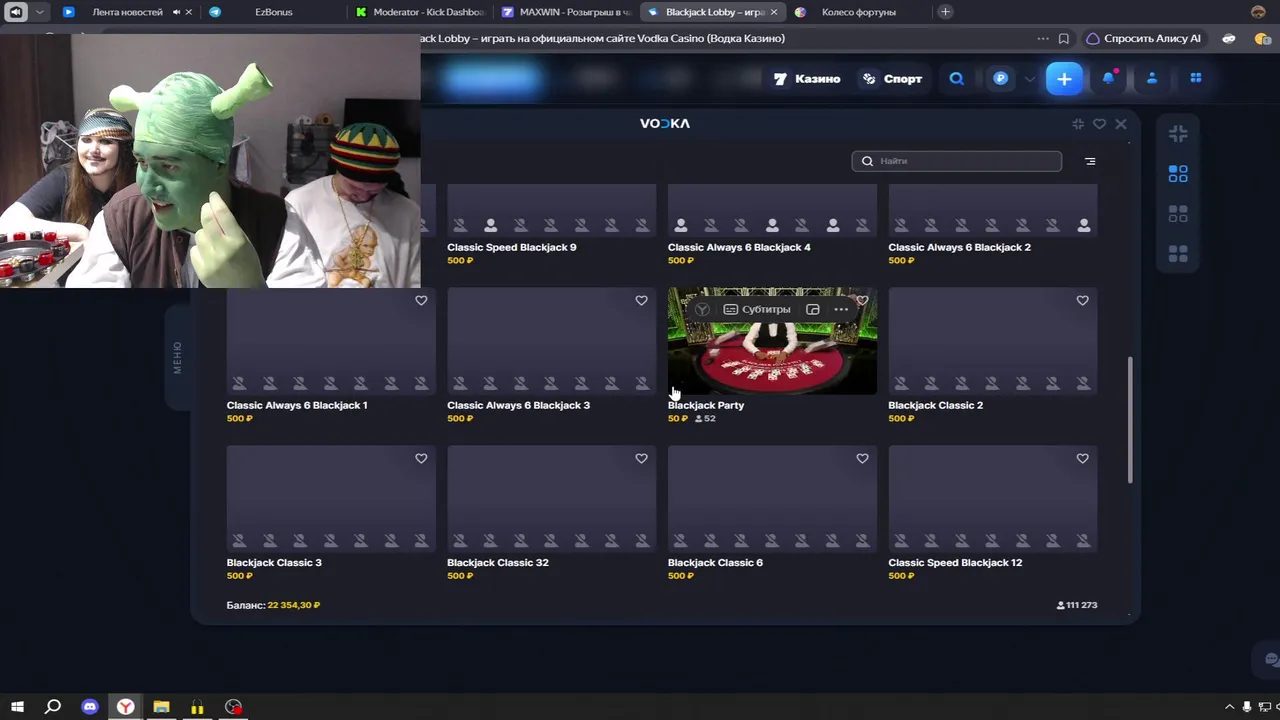This screenshot has height=720, width=1280.
Task: Click the balance amount 22 354,30 ₽
Action: click(294, 605)
